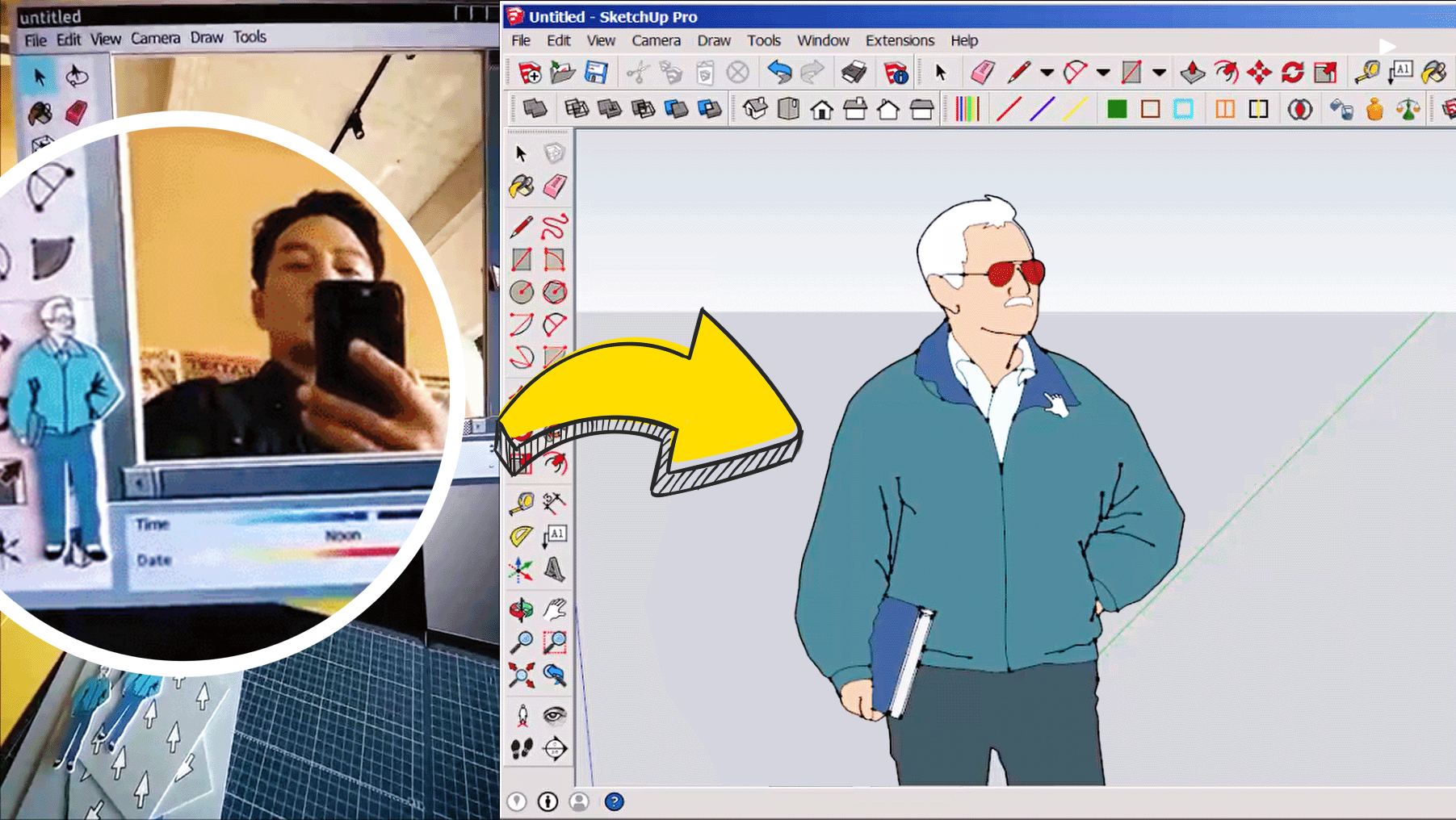Screen dimensions: 1456x820
Task: Select the 3D Text tool
Action: click(555, 571)
